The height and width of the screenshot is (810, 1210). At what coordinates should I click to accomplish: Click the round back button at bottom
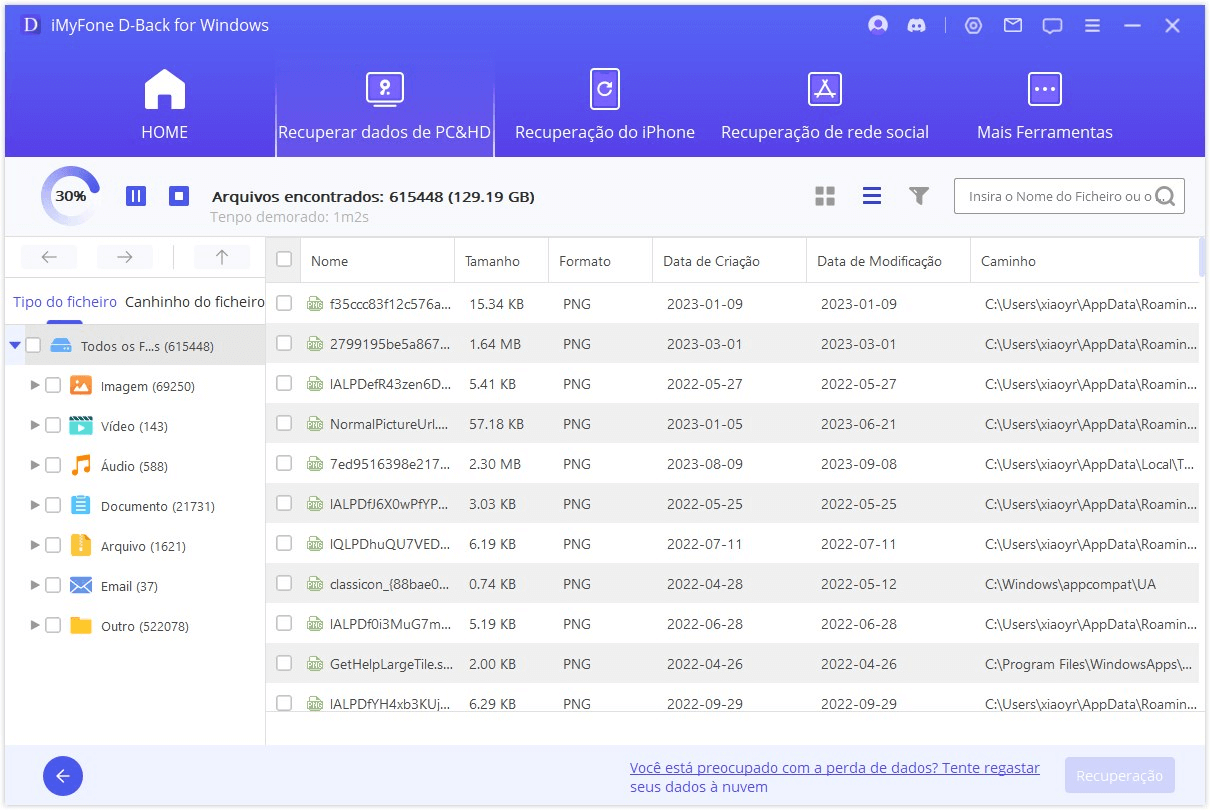tap(63, 776)
